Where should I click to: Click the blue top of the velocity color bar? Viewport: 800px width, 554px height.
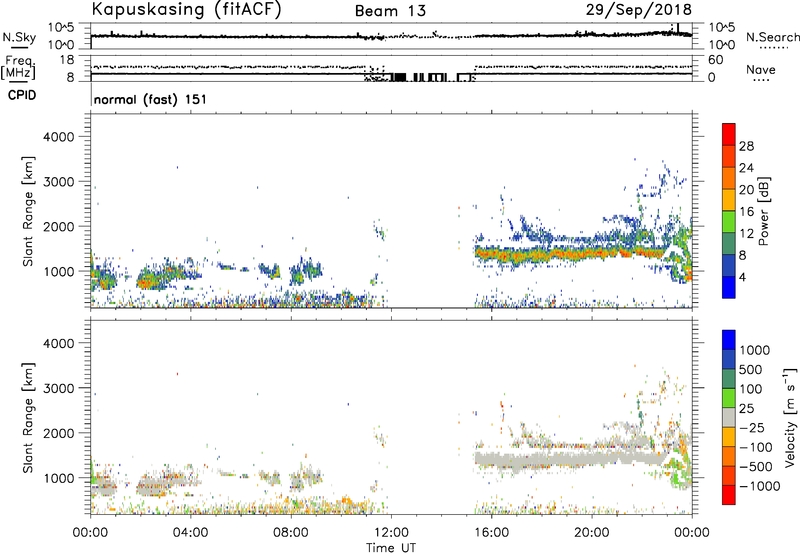tap(729, 340)
